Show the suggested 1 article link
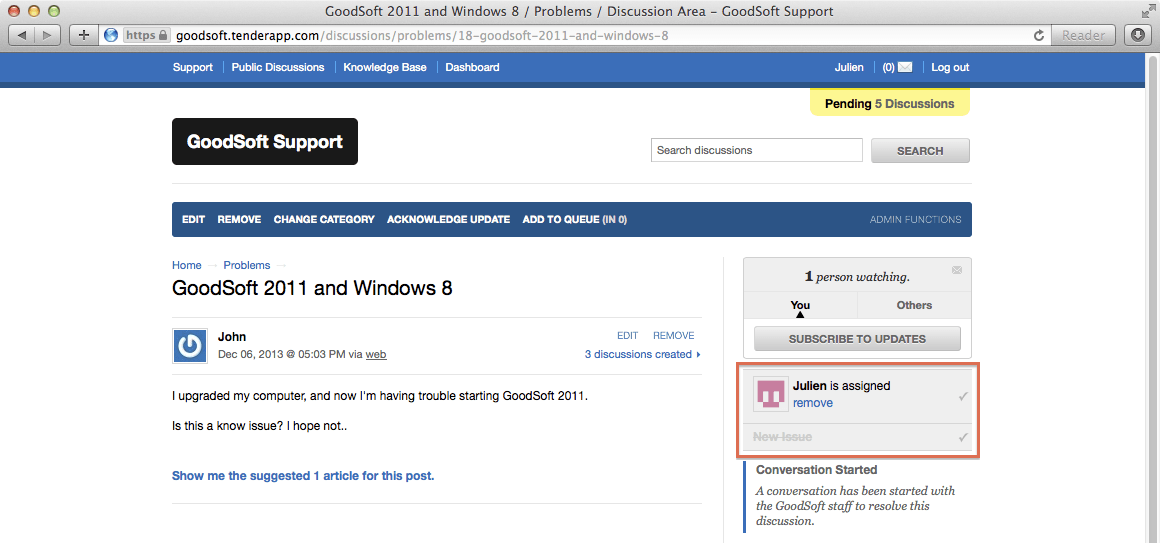This screenshot has width=1160, height=543. pos(303,476)
